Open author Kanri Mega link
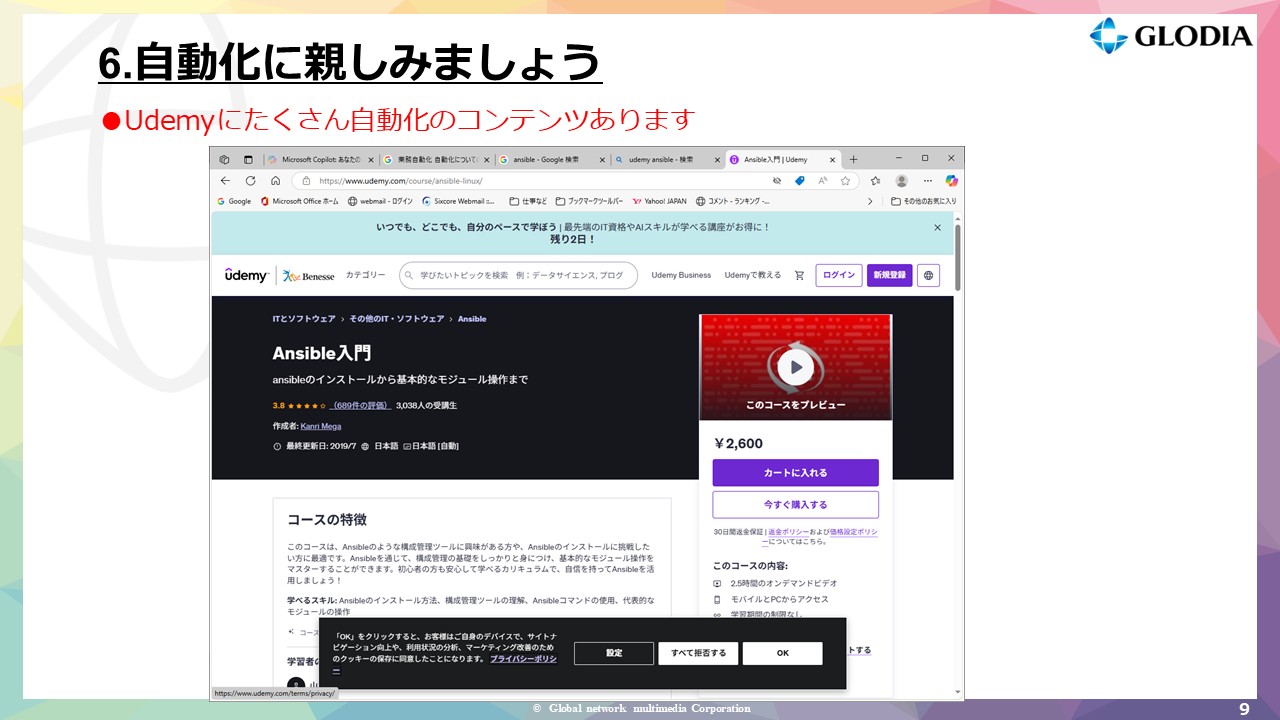This screenshot has height=720, width=1280. point(321,426)
